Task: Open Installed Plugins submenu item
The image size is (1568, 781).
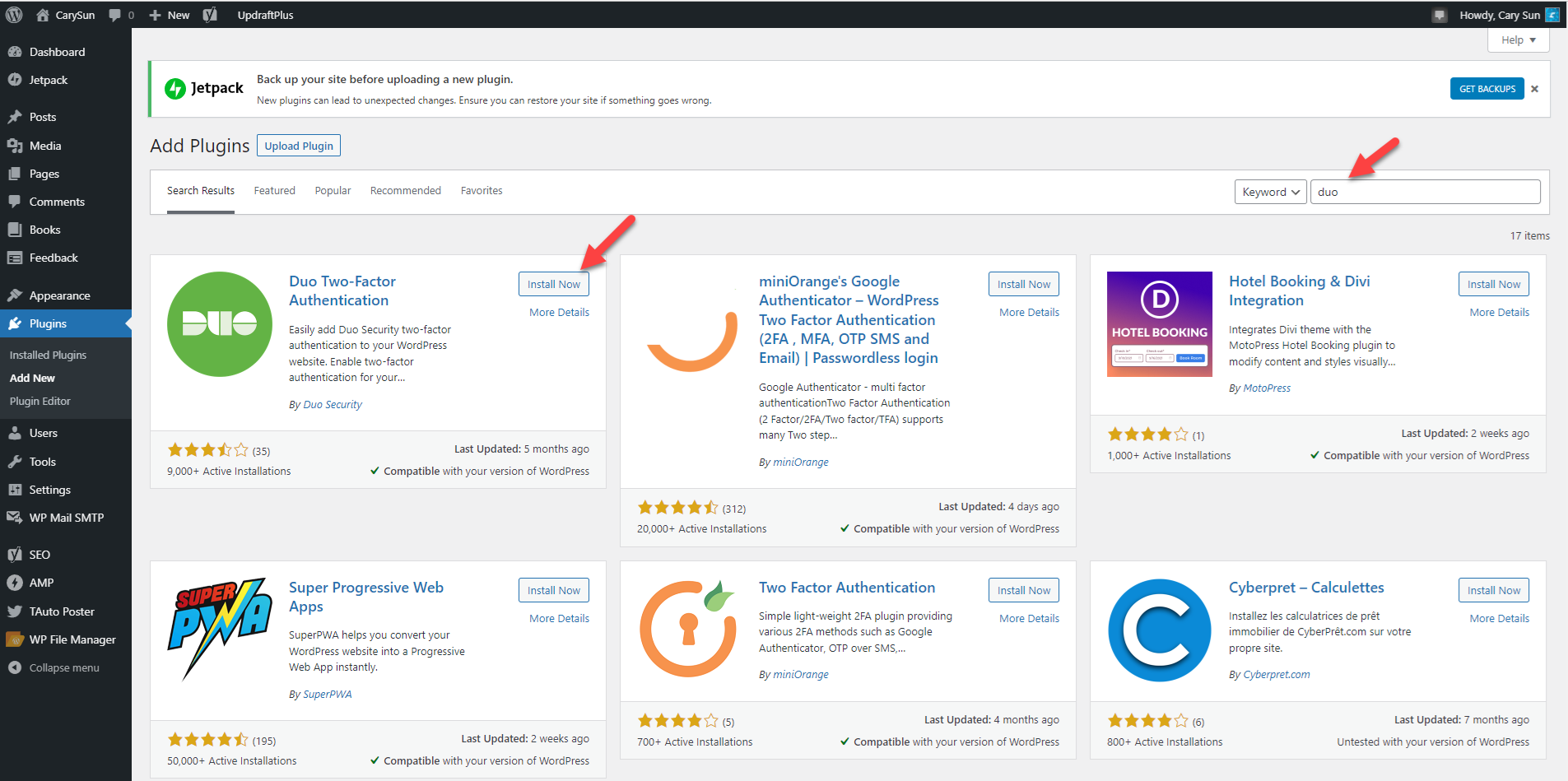Action: (x=48, y=355)
